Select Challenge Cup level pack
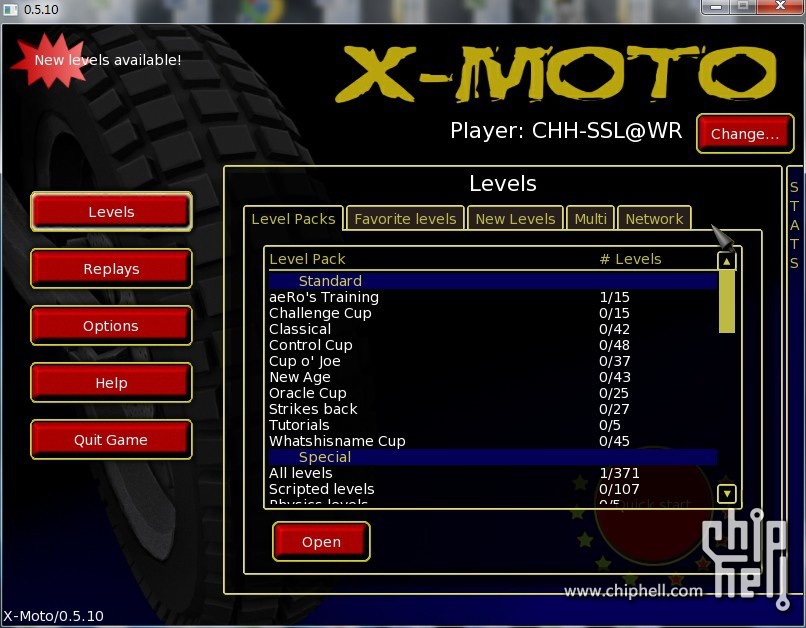Screen dimensions: 806x628 (x=492, y=313)
